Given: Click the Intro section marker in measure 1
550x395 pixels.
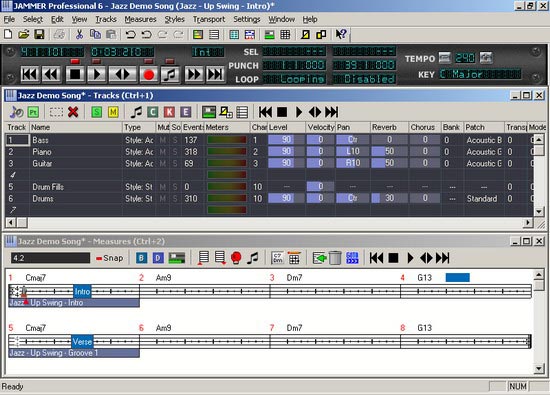Looking at the screenshot, I should tap(82, 292).
